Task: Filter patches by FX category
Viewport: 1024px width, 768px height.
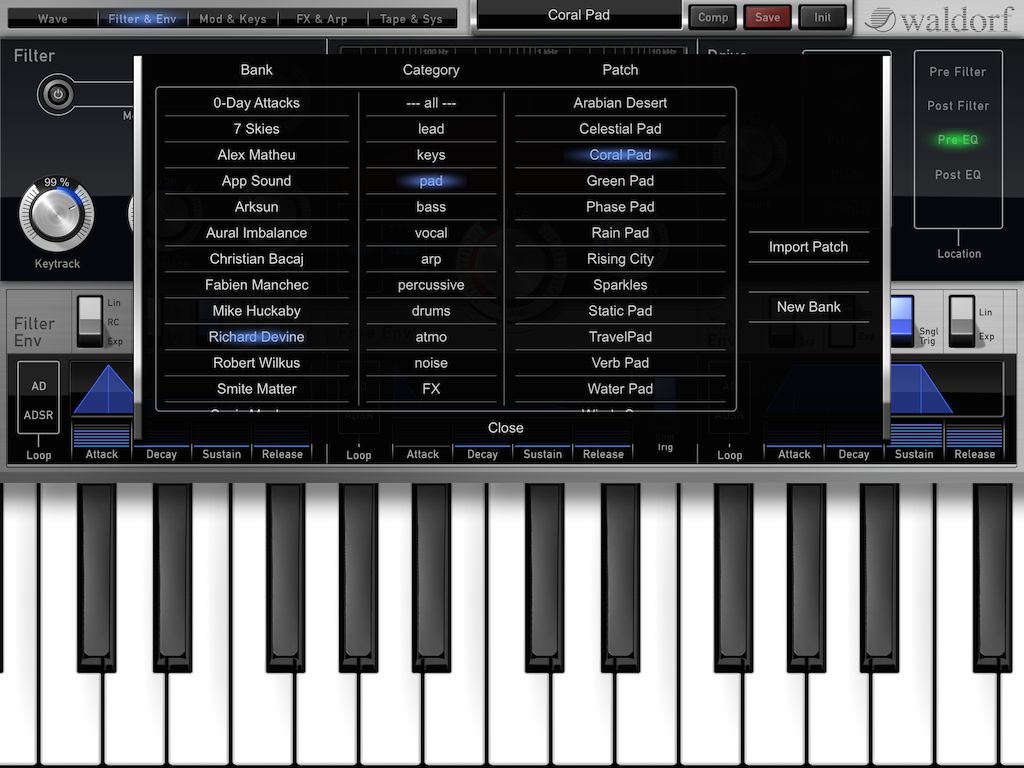Action: click(431, 389)
